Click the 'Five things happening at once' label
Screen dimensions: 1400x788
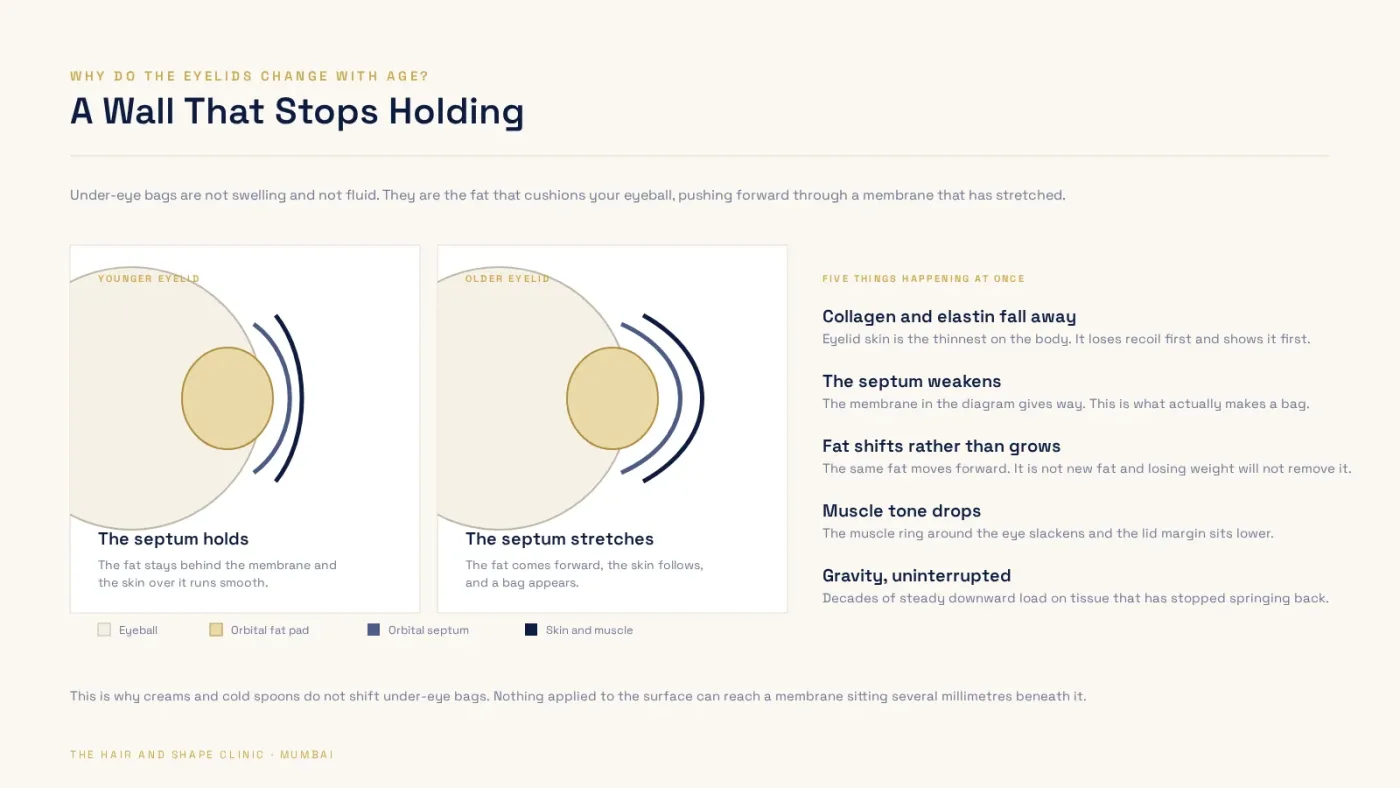click(923, 279)
